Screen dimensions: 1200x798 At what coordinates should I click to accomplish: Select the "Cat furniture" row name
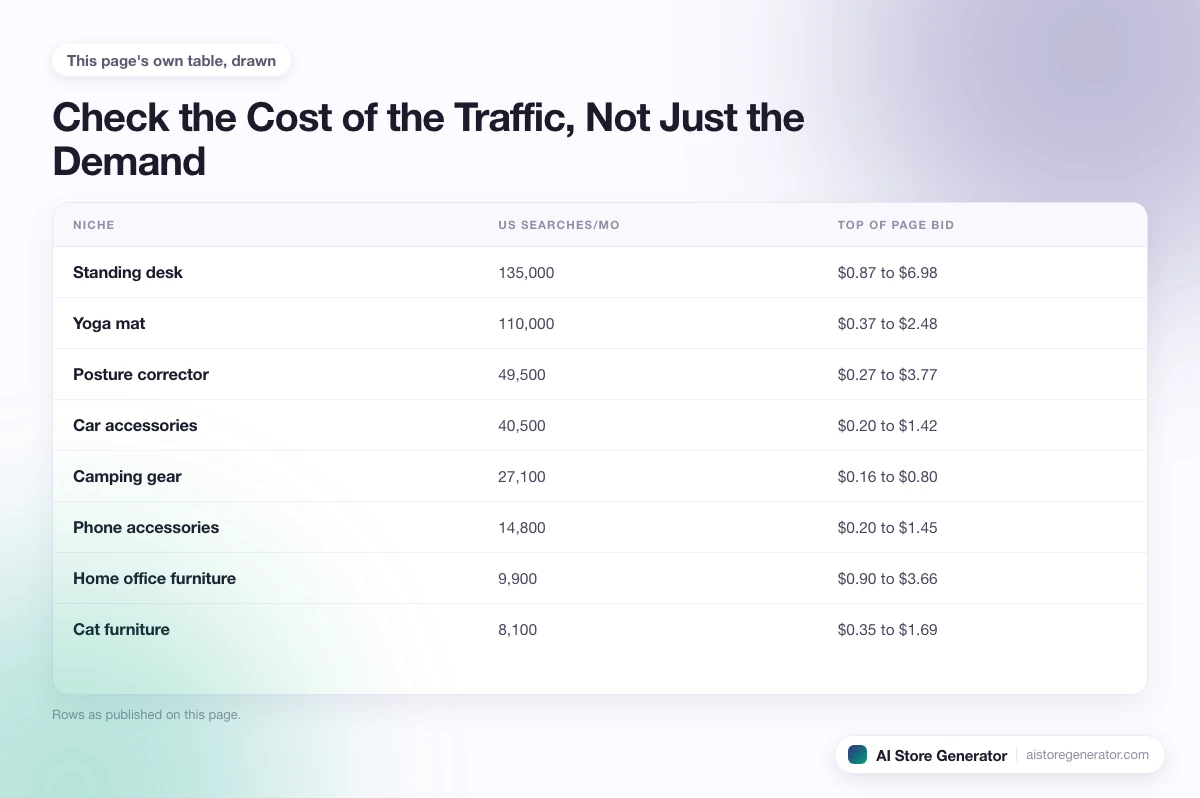pos(121,629)
